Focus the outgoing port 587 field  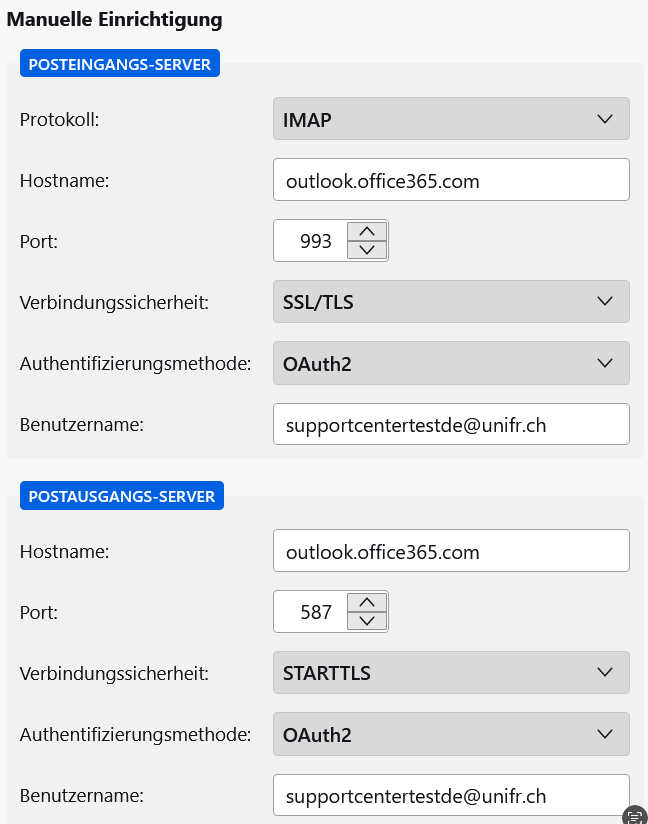312,612
